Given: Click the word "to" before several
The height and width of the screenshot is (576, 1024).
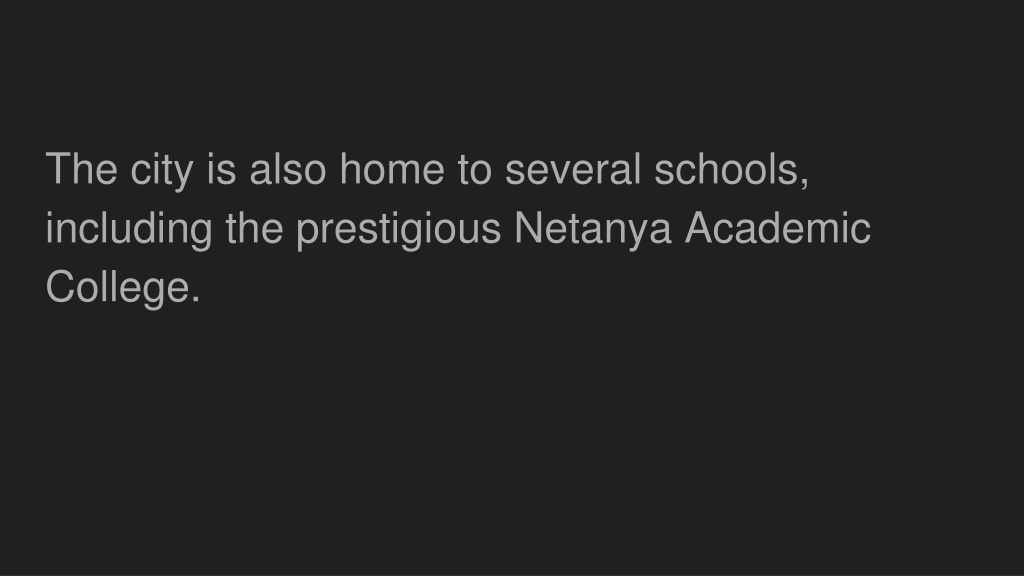Looking at the screenshot, I should 475,170.
